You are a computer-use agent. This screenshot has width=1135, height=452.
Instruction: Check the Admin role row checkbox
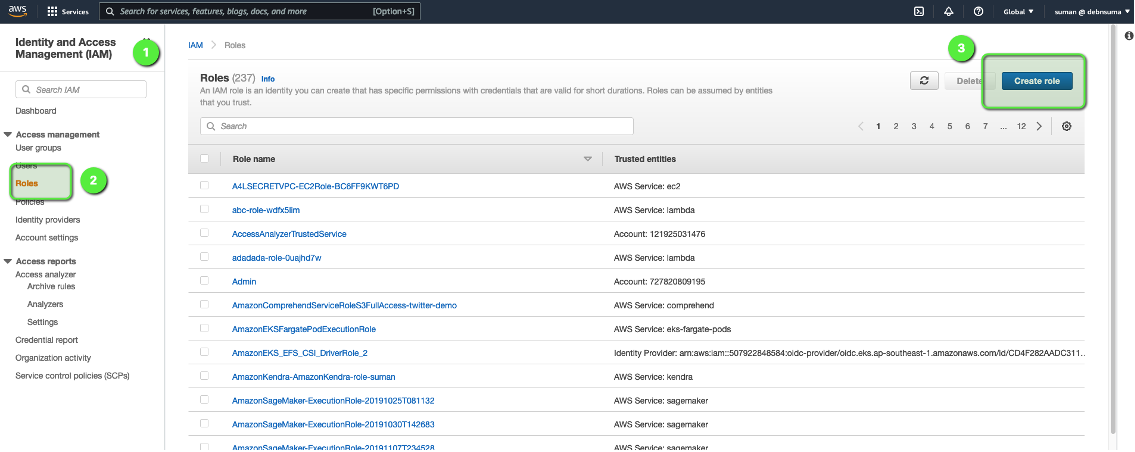point(204,280)
